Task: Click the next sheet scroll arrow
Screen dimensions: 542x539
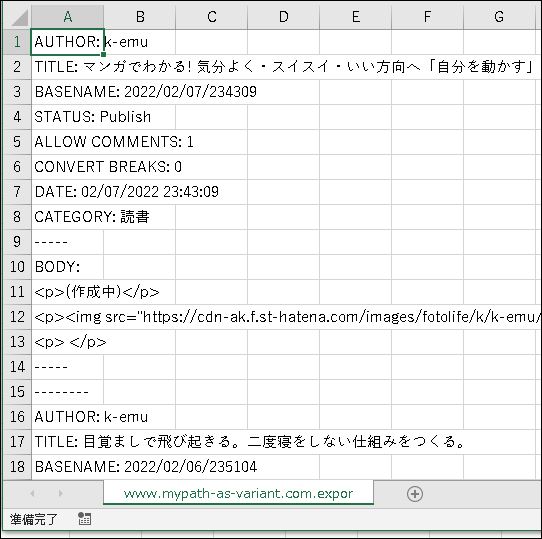Action: tap(60, 493)
